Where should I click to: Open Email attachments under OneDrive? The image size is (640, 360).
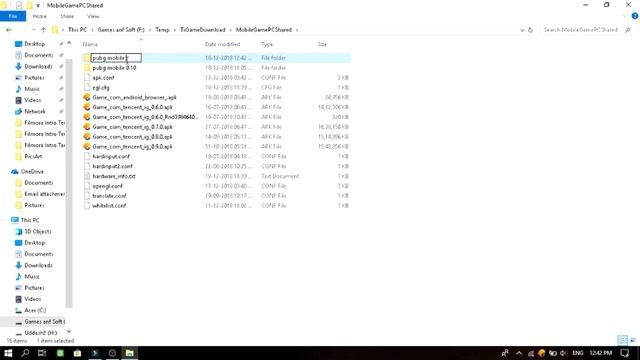tap(44, 194)
